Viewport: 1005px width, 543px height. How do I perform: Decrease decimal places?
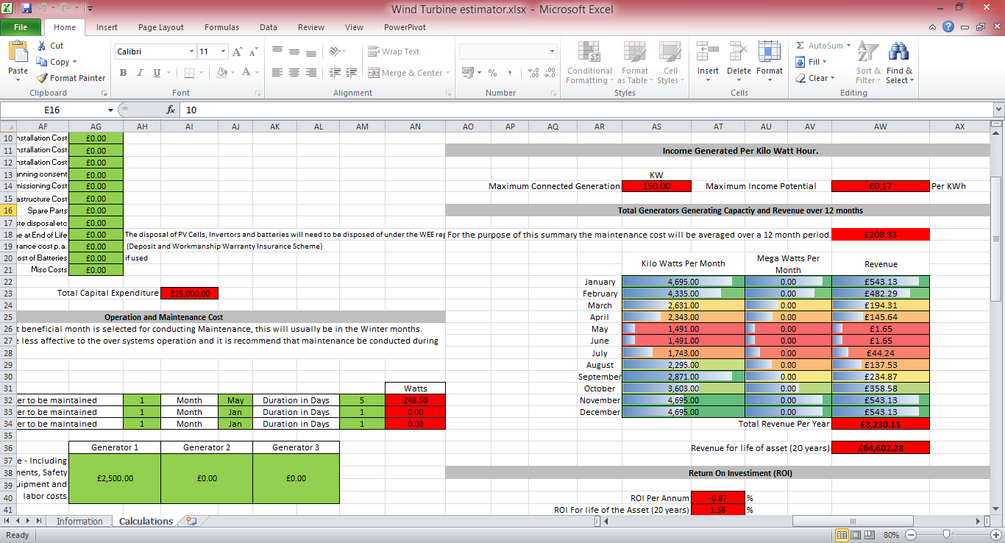point(549,72)
